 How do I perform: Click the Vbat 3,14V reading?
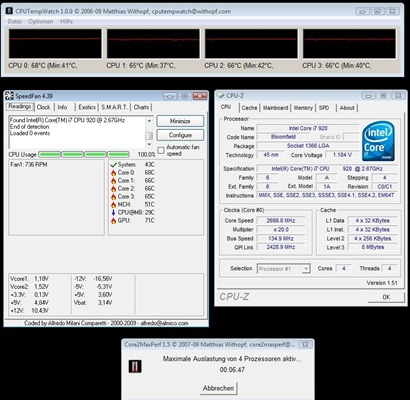tap(93, 303)
